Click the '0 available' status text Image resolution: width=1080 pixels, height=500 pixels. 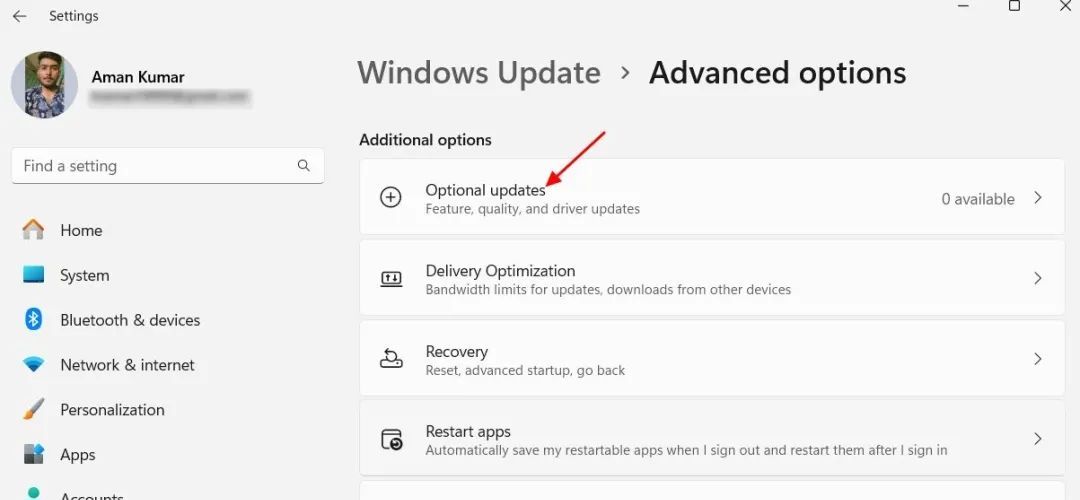coord(978,199)
